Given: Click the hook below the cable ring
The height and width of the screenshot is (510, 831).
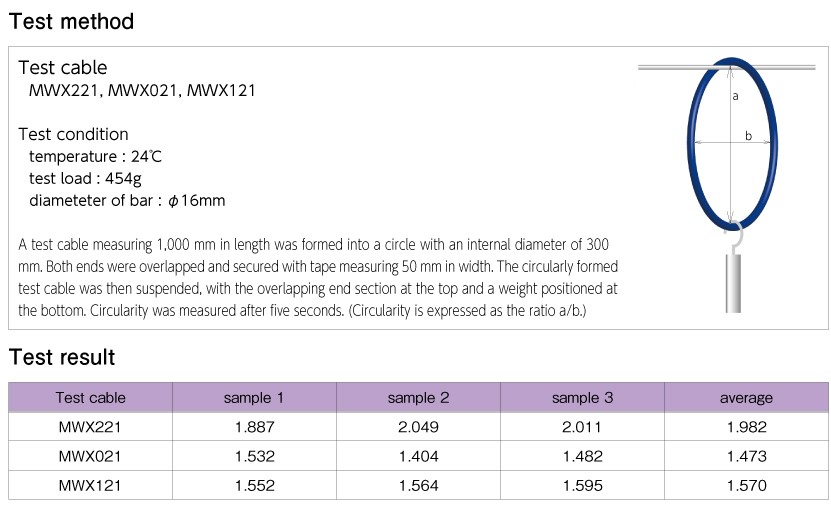Looking at the screenshot, I should (x=737, y=237).
